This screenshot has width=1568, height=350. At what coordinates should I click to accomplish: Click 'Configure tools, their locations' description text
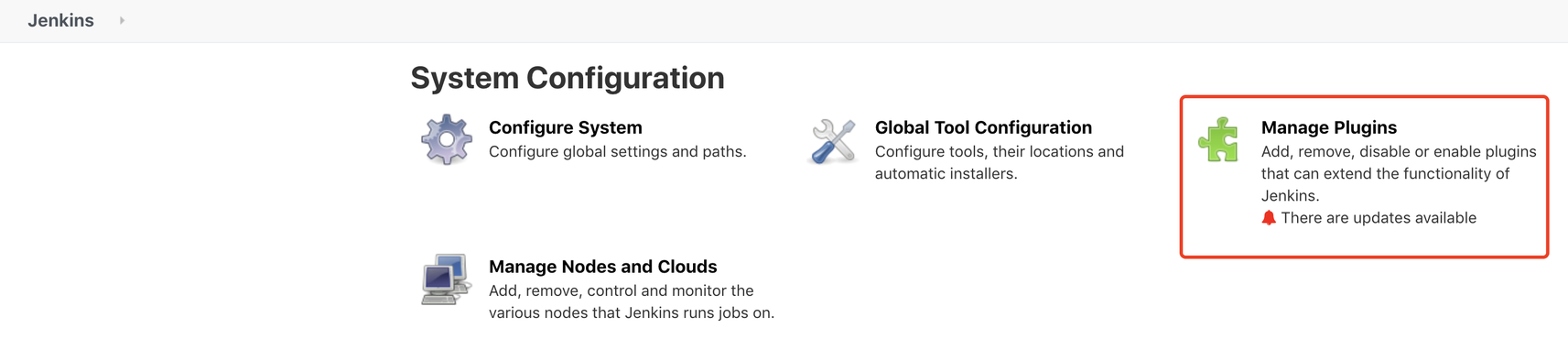(1000, 151)
